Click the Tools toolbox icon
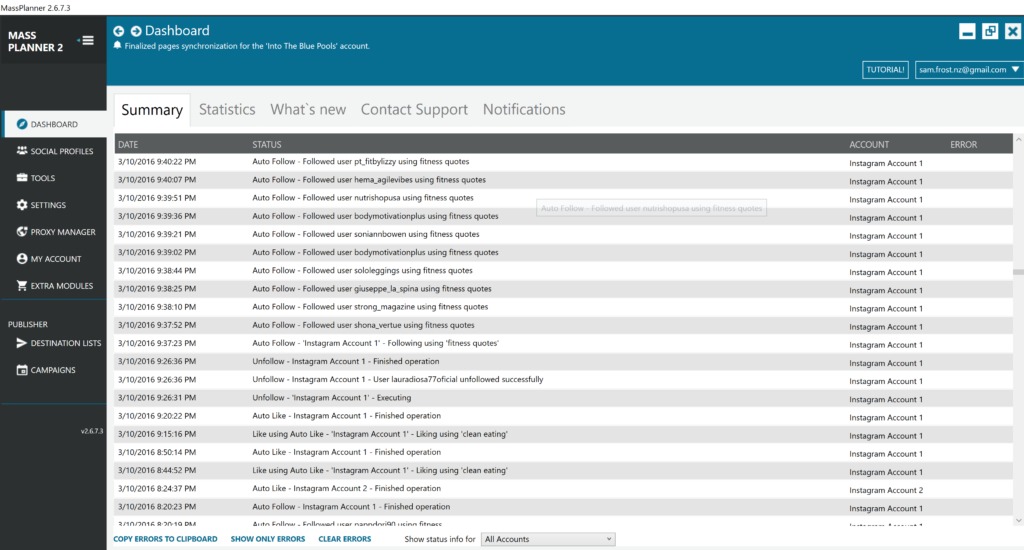 click(x=22, y=178)
